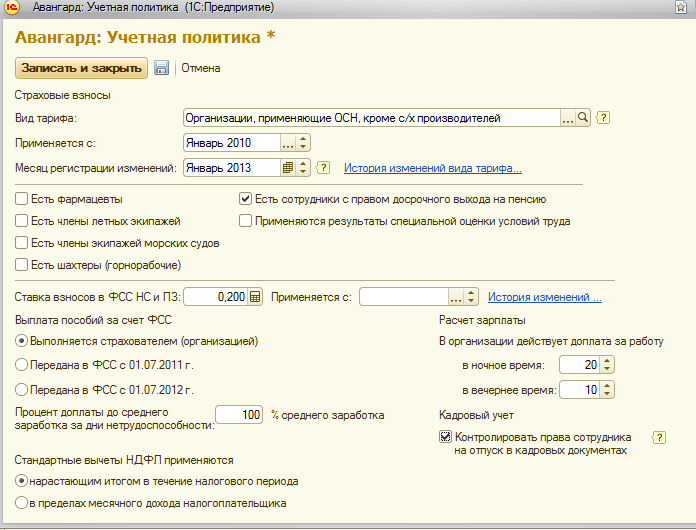Click Месяц регистрации изменений field Январь 2013
Viewport: 696px width, 530px height.
232,168
